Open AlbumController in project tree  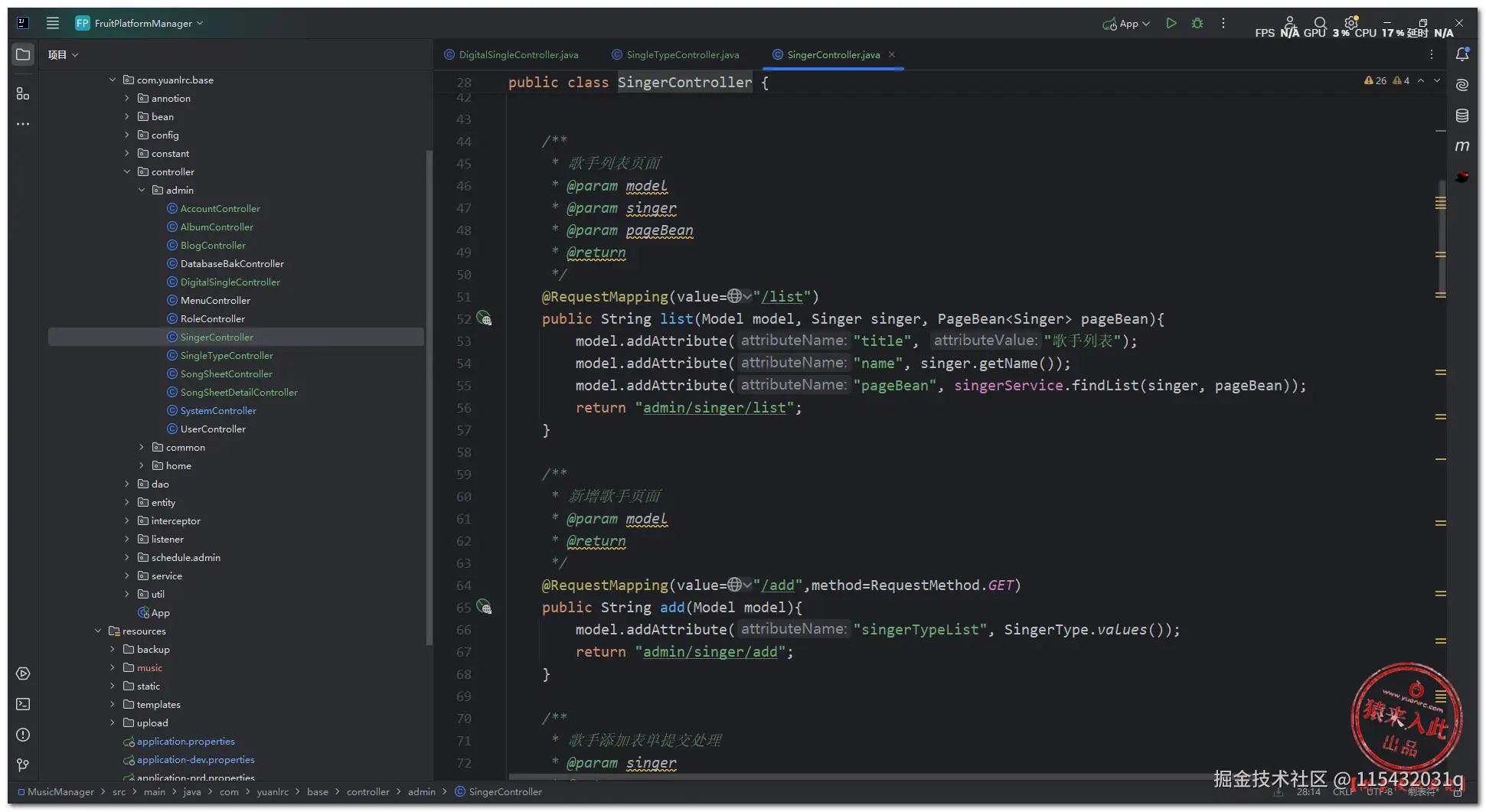(x=217, y=227)
